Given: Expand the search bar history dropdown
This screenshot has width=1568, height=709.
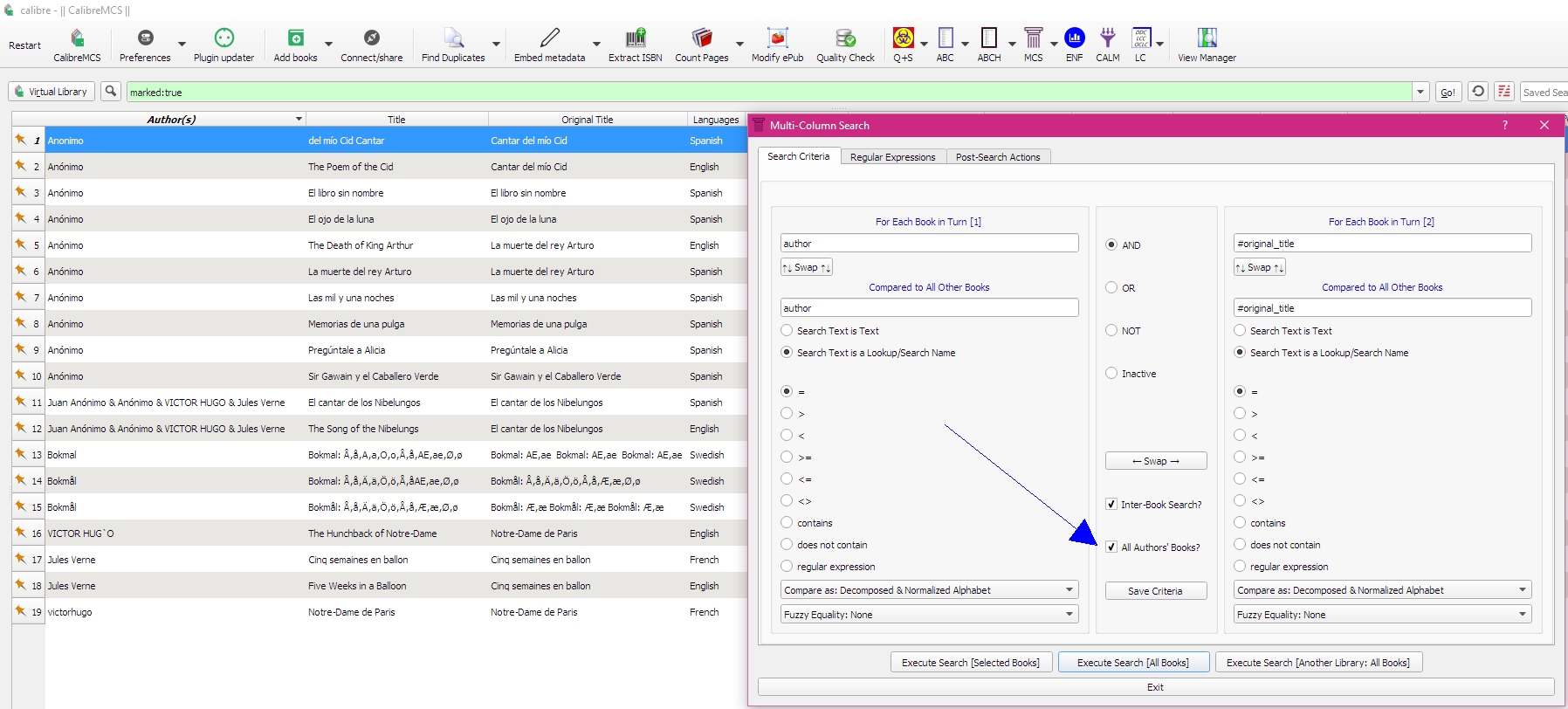Looking at the screenshot, I should click(x=1420, y=92).
